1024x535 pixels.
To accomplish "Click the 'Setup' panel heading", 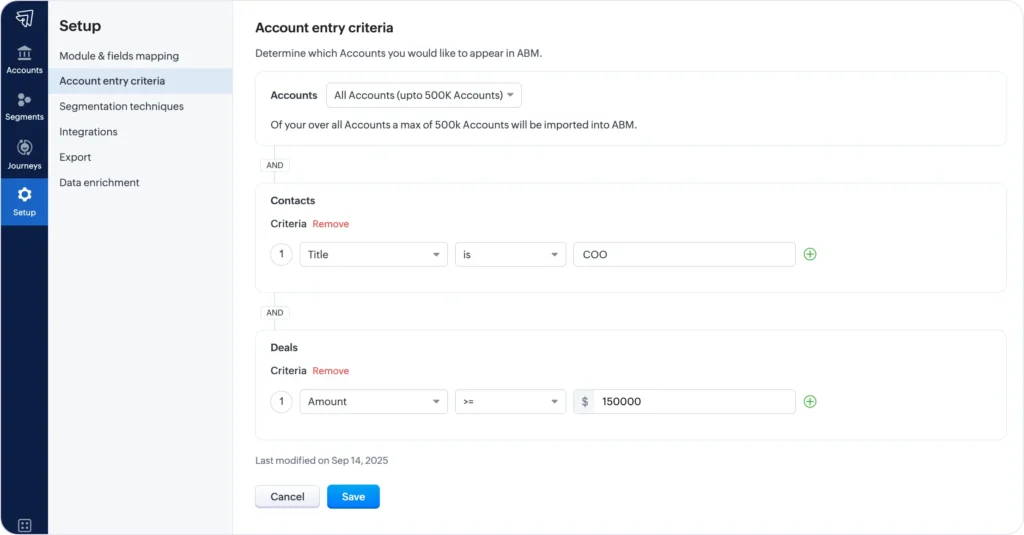I will click(x=80, y=25).
